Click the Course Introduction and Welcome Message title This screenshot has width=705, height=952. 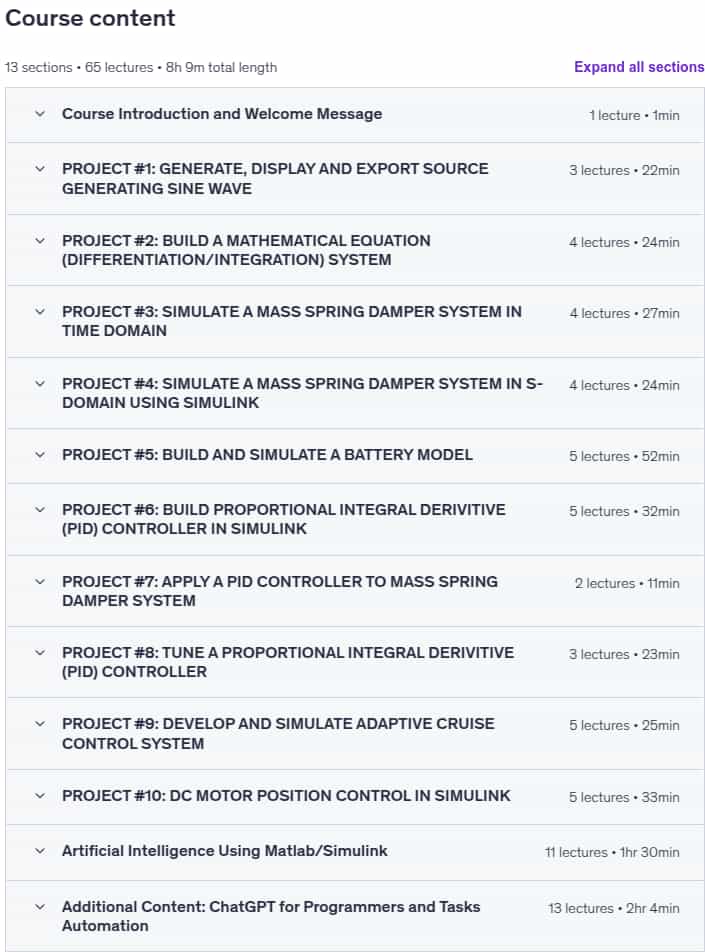[222, 114]
